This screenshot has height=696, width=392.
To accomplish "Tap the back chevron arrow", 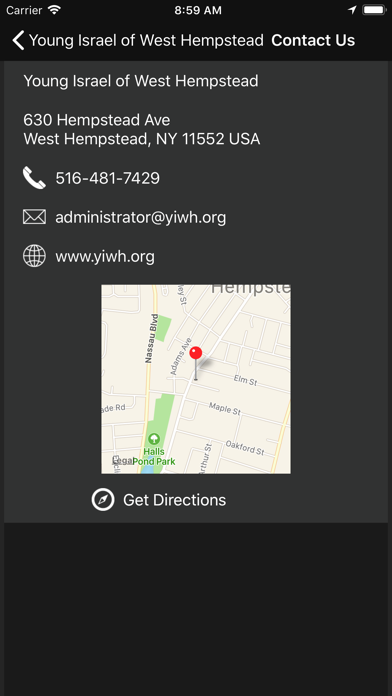I will [18, 40].
